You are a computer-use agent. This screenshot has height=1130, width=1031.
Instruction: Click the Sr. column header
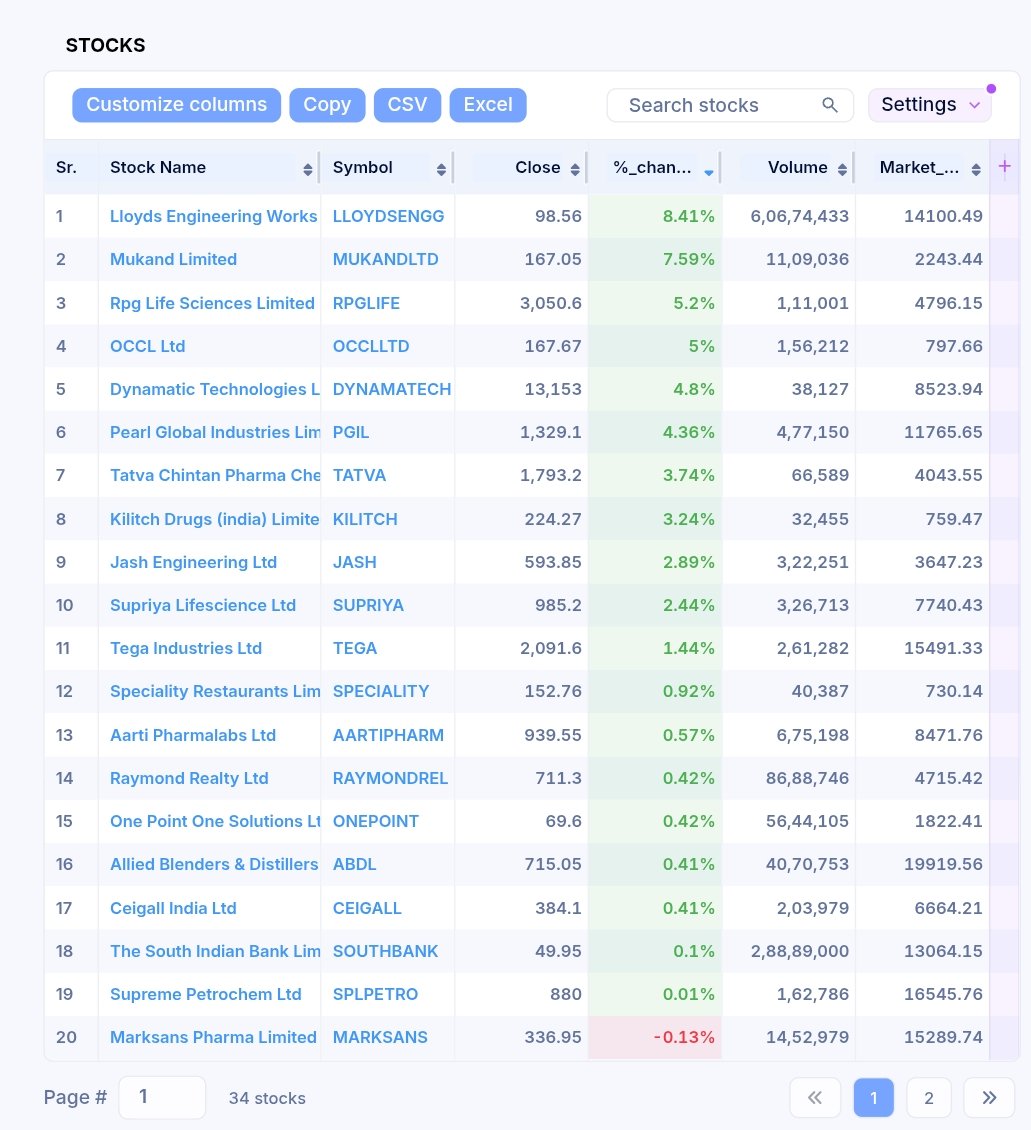(x=66, y=167)
